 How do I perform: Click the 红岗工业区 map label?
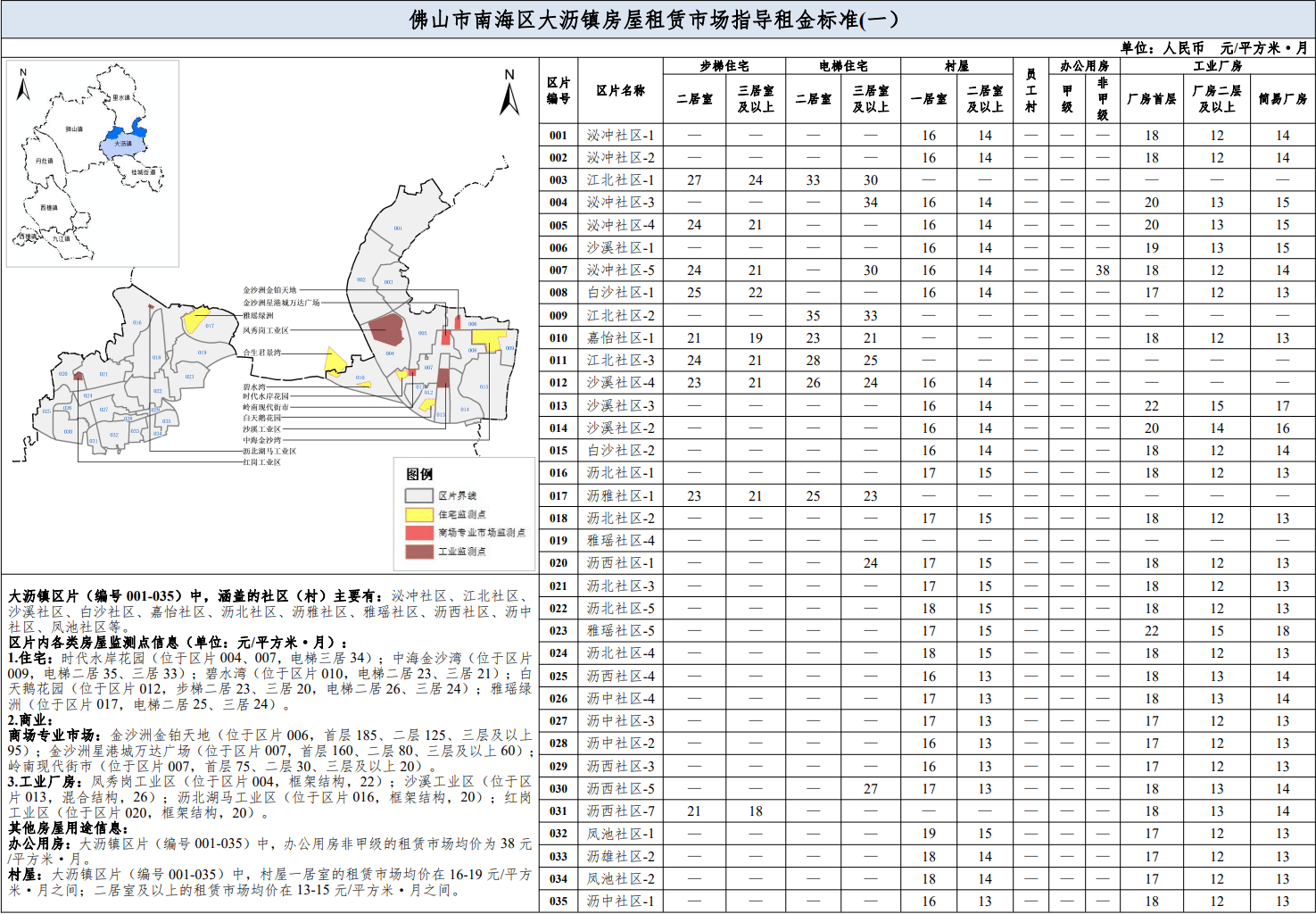(x=261, y=462)
